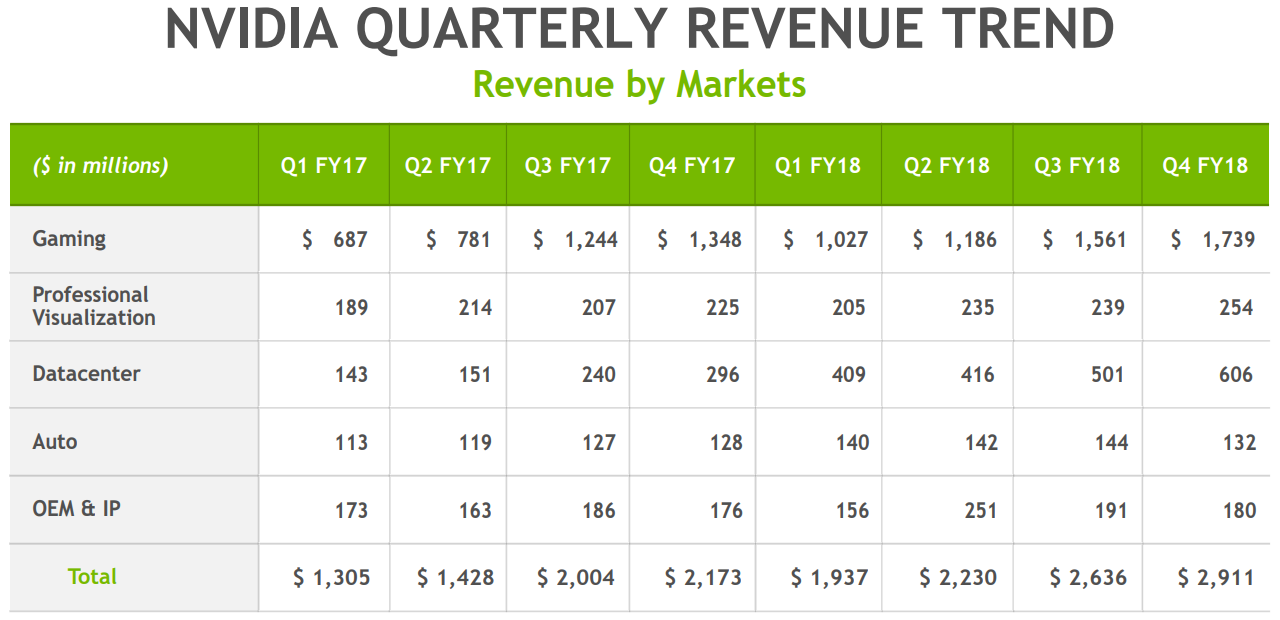
Task: Select Gaming Q2 FY17 value "781"
Action: pos(474,240)
